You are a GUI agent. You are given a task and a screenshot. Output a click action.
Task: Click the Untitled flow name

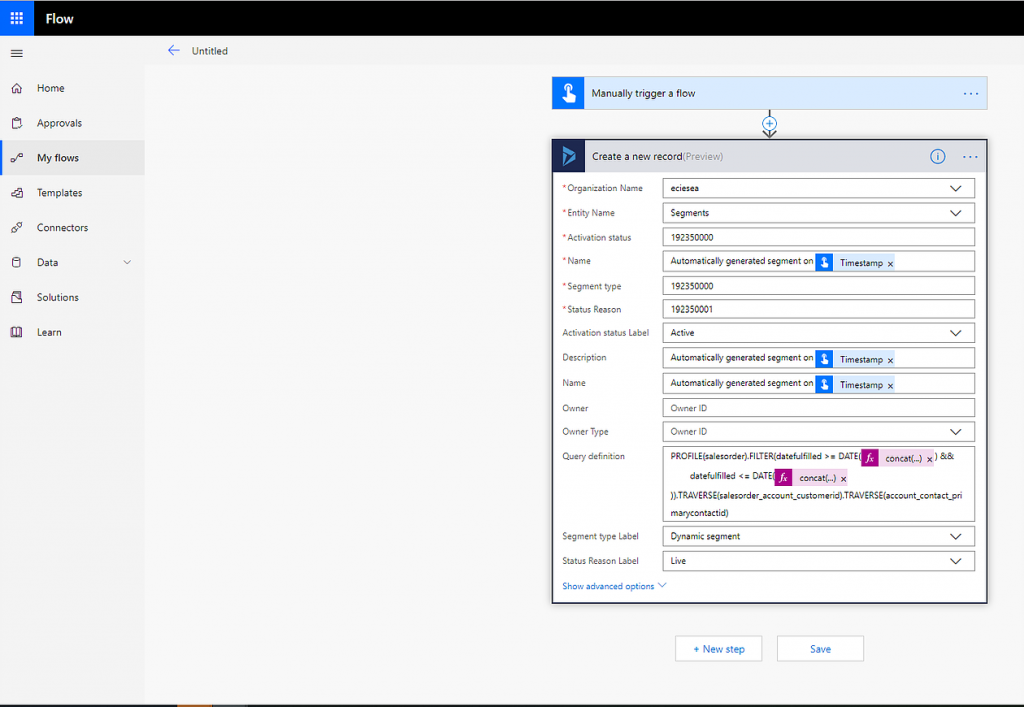pos(210,51)
